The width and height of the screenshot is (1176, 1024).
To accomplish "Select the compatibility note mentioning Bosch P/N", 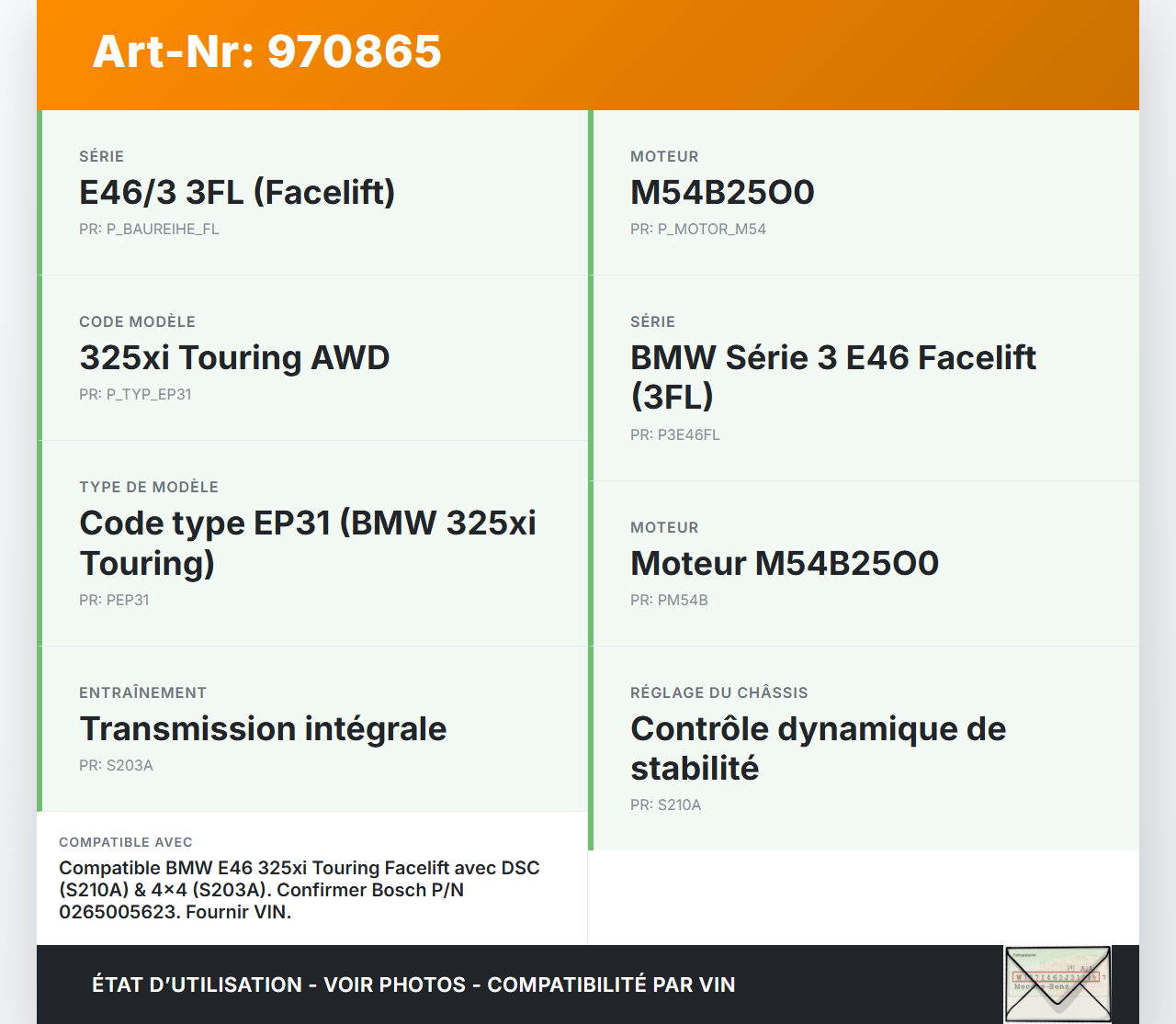I will click(300, 890).
